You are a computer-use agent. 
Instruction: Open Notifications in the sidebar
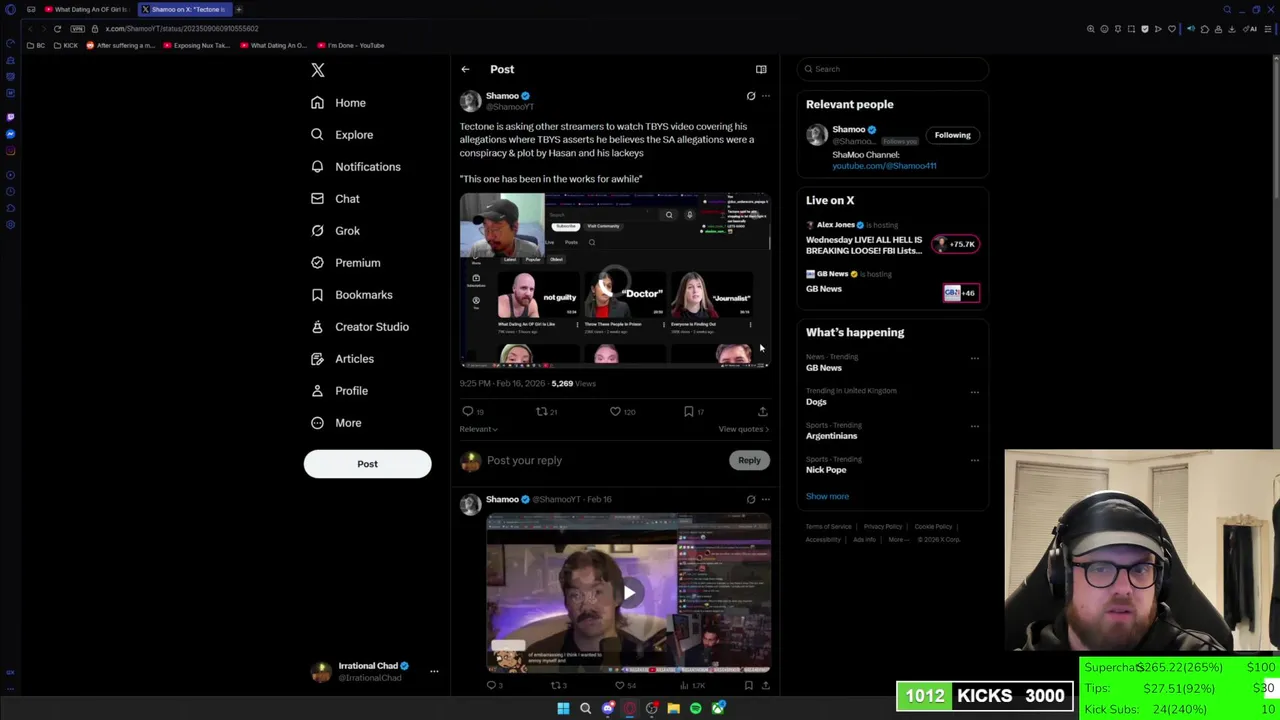356,167
